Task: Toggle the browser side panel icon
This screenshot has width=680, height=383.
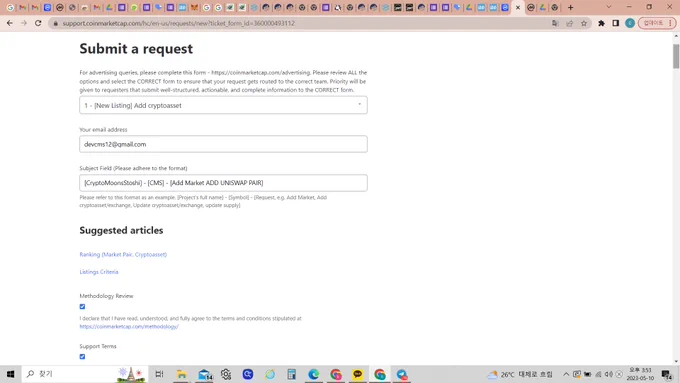Action: (616, 23)
